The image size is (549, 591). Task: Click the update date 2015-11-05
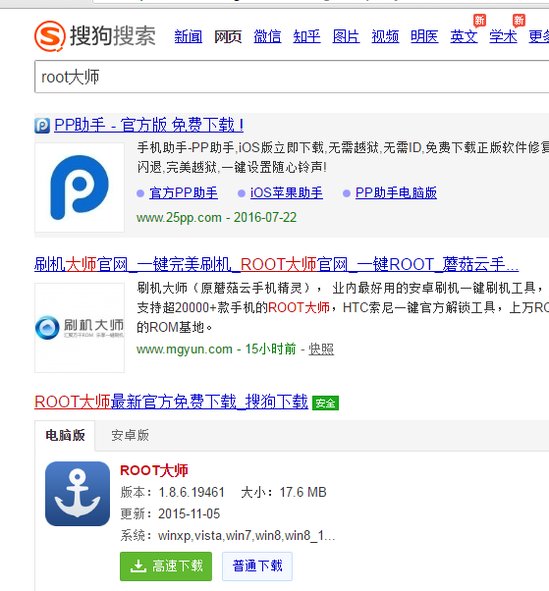click(189, 514)
